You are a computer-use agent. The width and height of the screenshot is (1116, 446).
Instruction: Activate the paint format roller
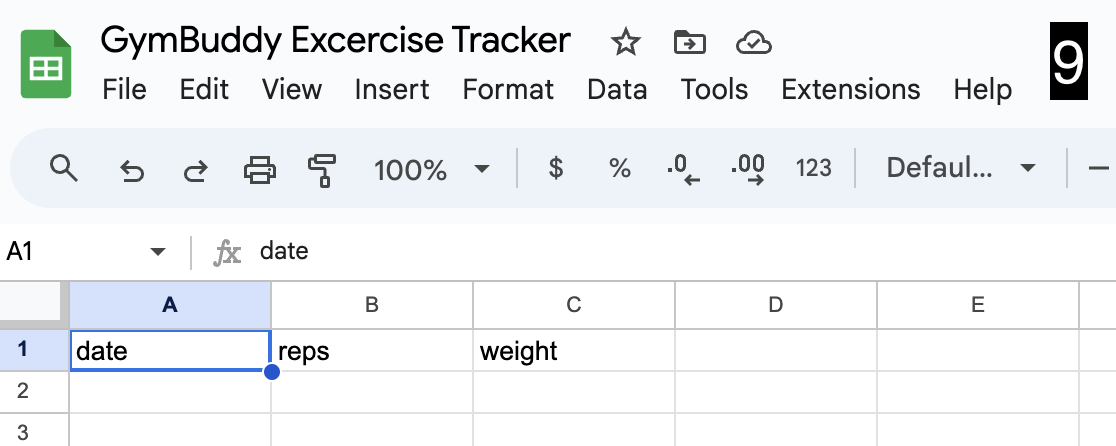click(322, 171)
